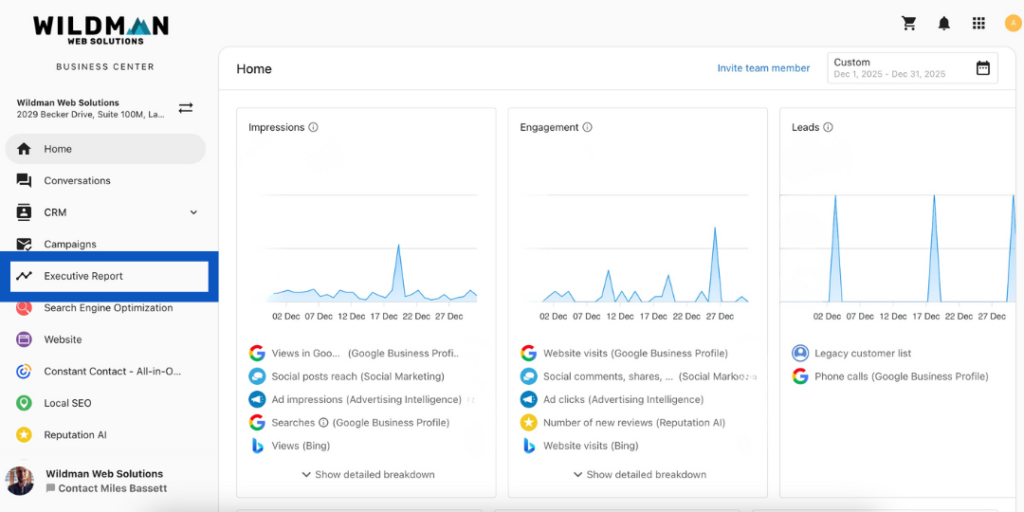Select Reputation AI in sidebar

(75, 435)
